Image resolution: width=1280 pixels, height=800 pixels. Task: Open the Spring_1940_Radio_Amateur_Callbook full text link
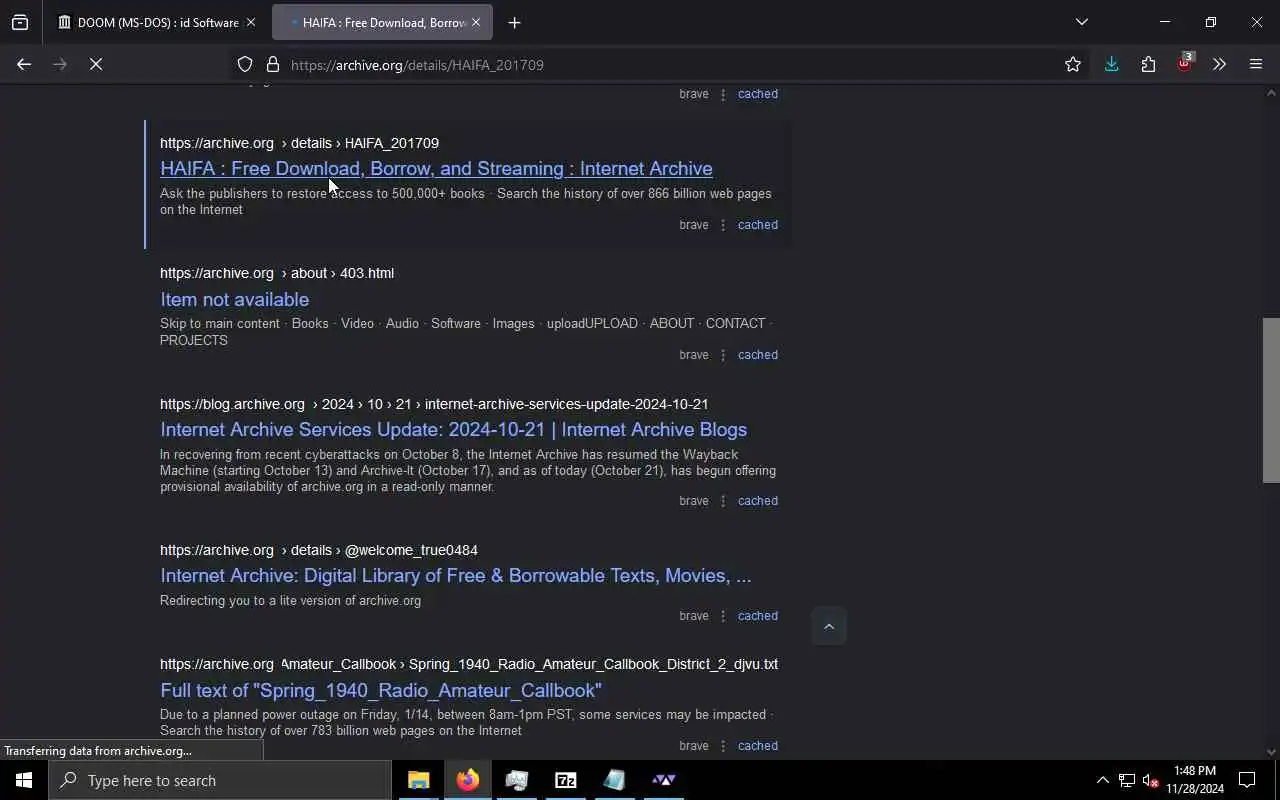click(x=380, y=690)
